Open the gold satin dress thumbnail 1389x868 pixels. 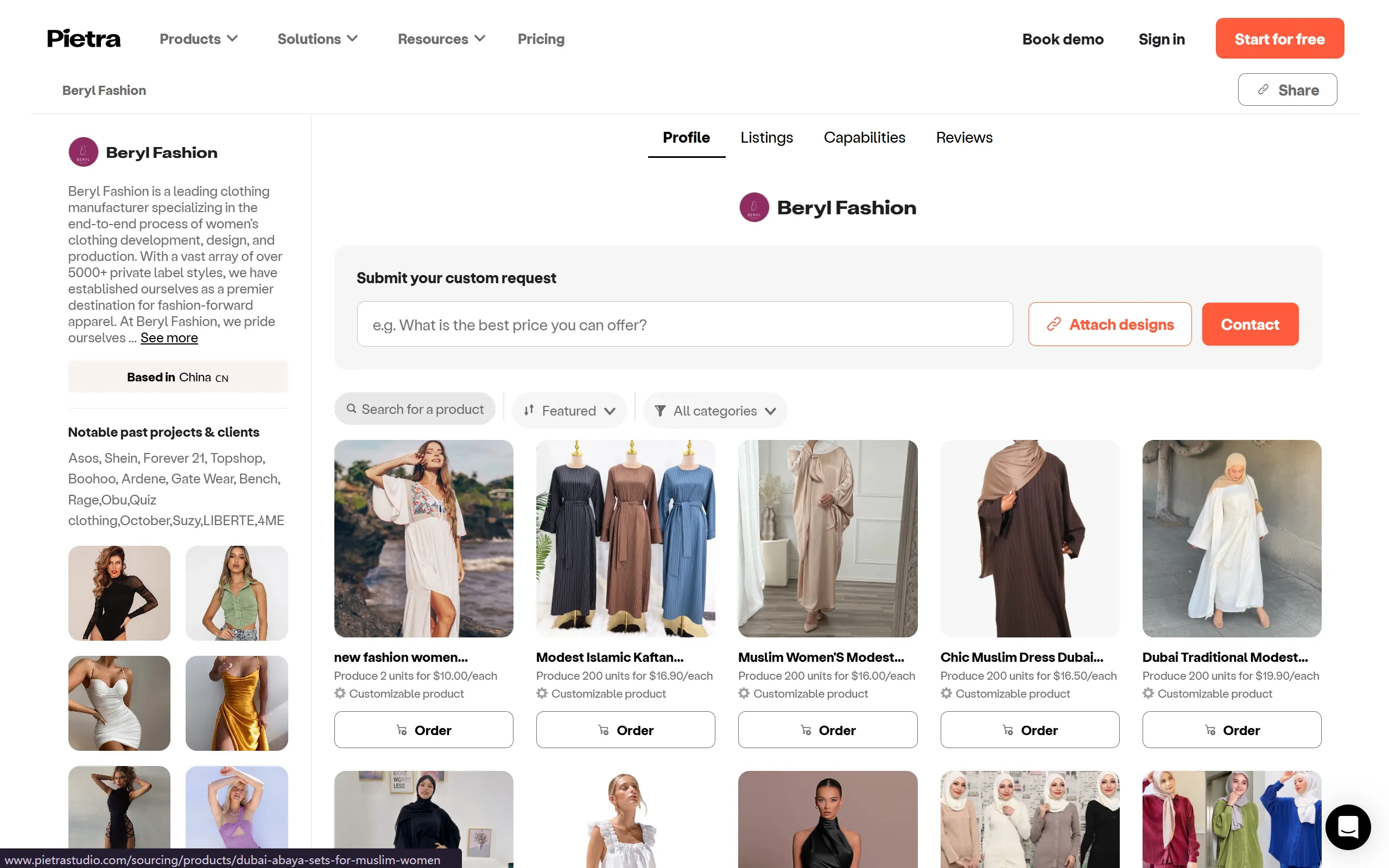(237, 703)
